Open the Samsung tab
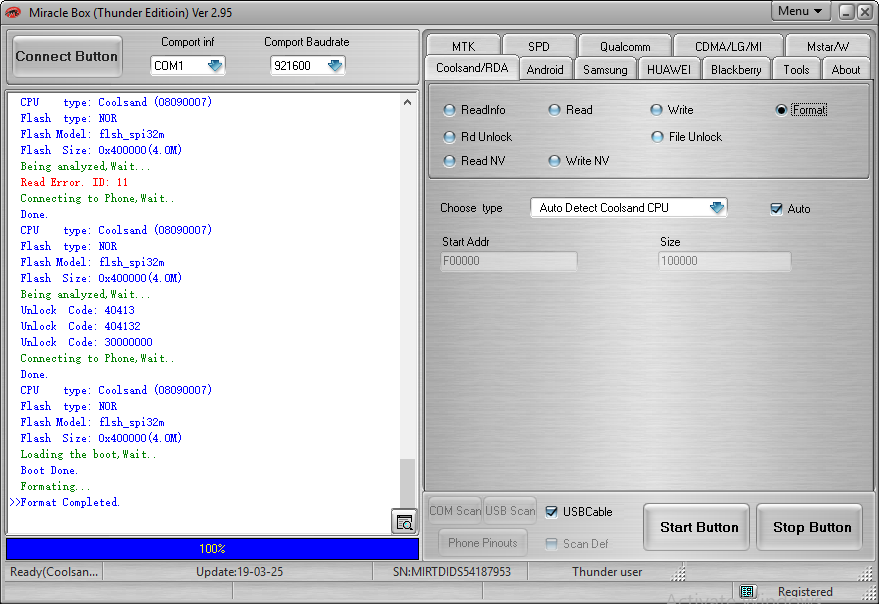Viewport: 879px width, 604px height. point(605,70)
